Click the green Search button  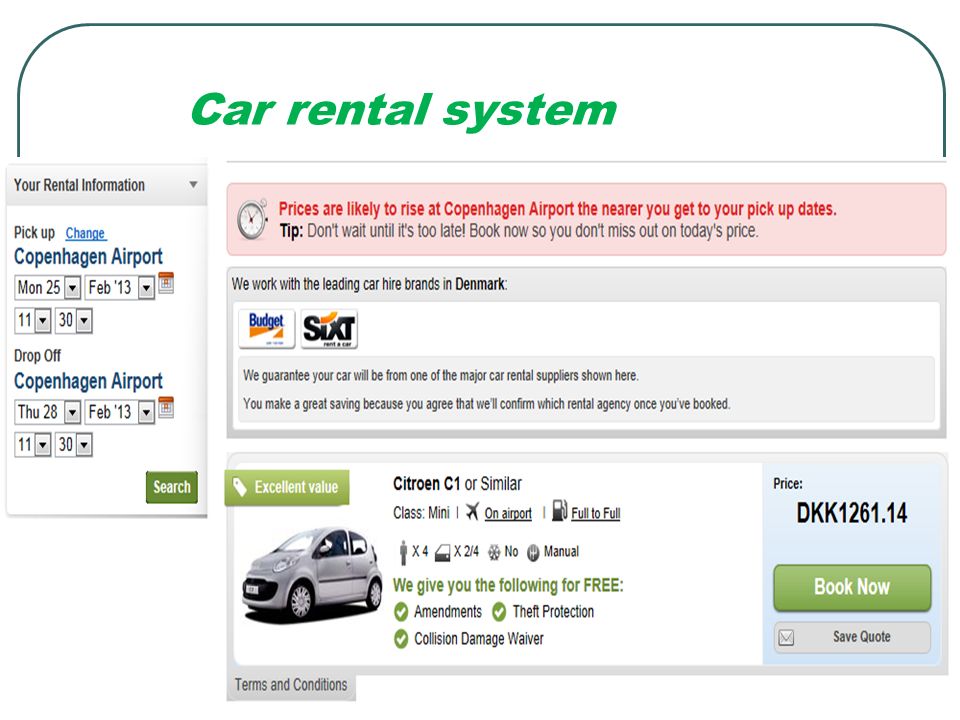click(x=172, y=487)
